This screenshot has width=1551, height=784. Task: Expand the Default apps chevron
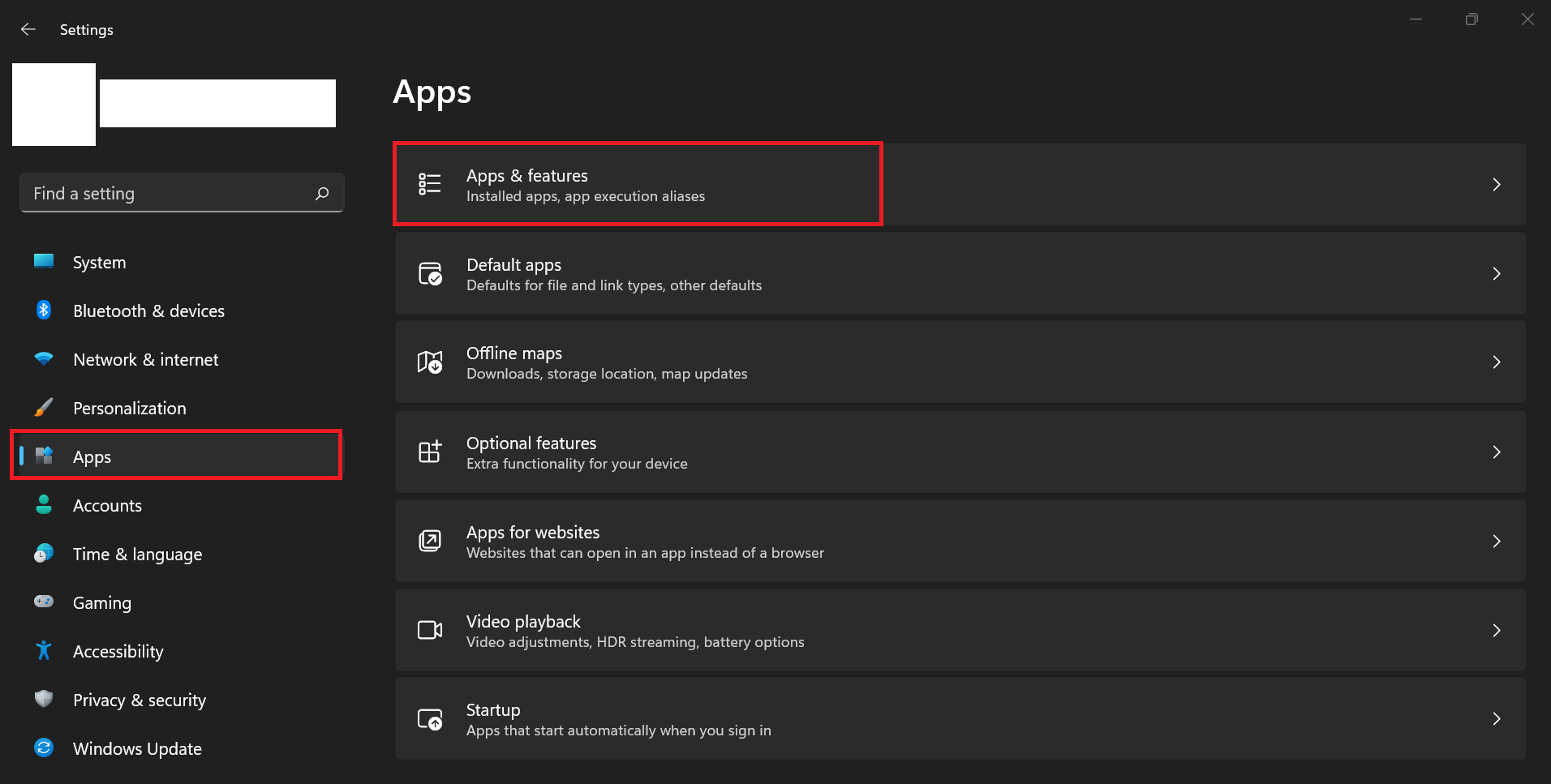click(1497, 273)
